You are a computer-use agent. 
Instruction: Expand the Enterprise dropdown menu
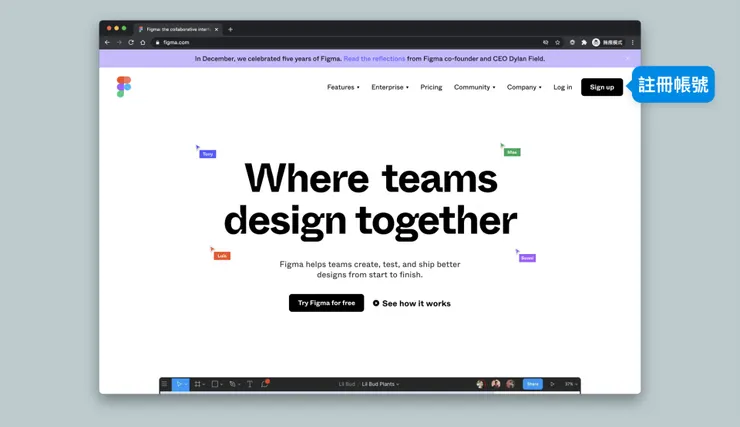click(x=390, y=87)
